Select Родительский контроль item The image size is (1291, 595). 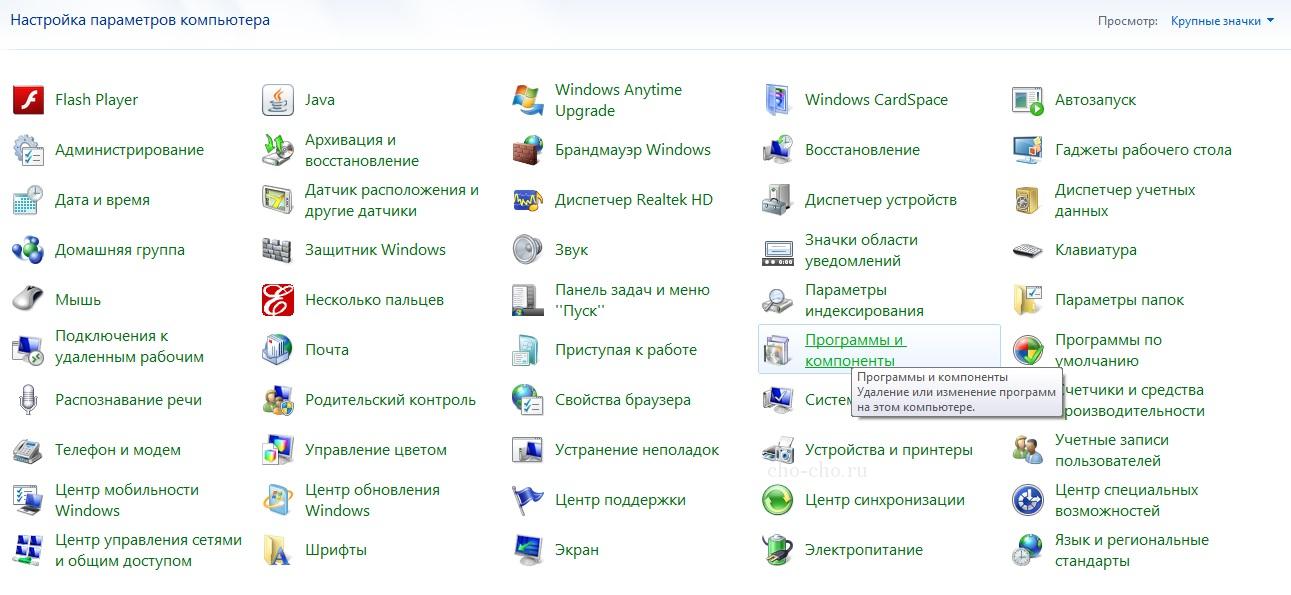coord(390,400)
